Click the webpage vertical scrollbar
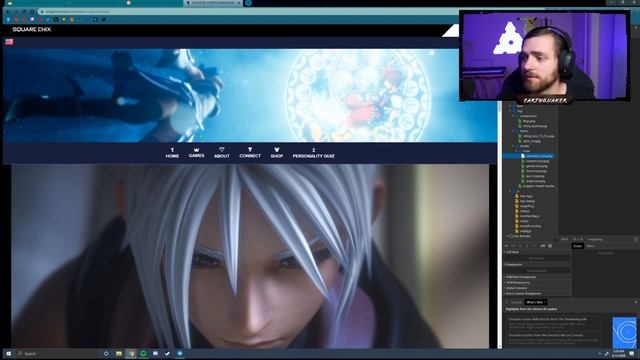The image size is (640, 360). click(500, 224)
